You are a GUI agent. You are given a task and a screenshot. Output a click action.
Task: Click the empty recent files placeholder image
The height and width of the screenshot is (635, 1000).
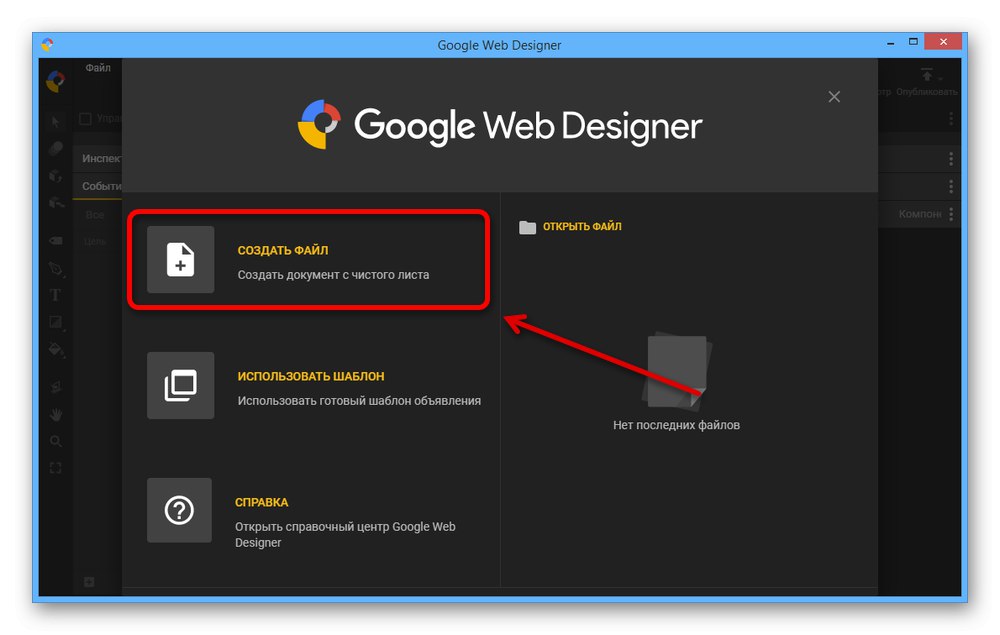pyautogui.click(x=677, y=370)
